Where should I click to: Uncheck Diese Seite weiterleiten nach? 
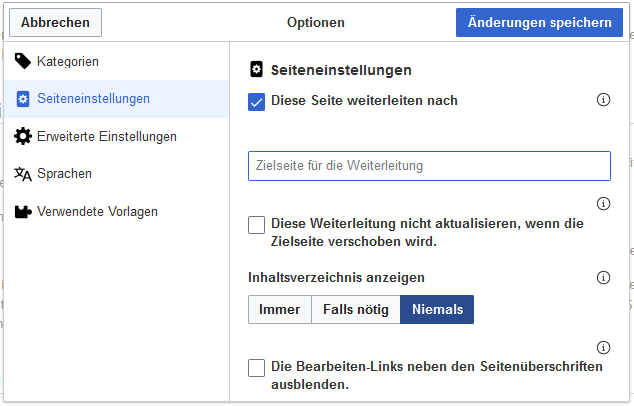[x=256, y=102]
